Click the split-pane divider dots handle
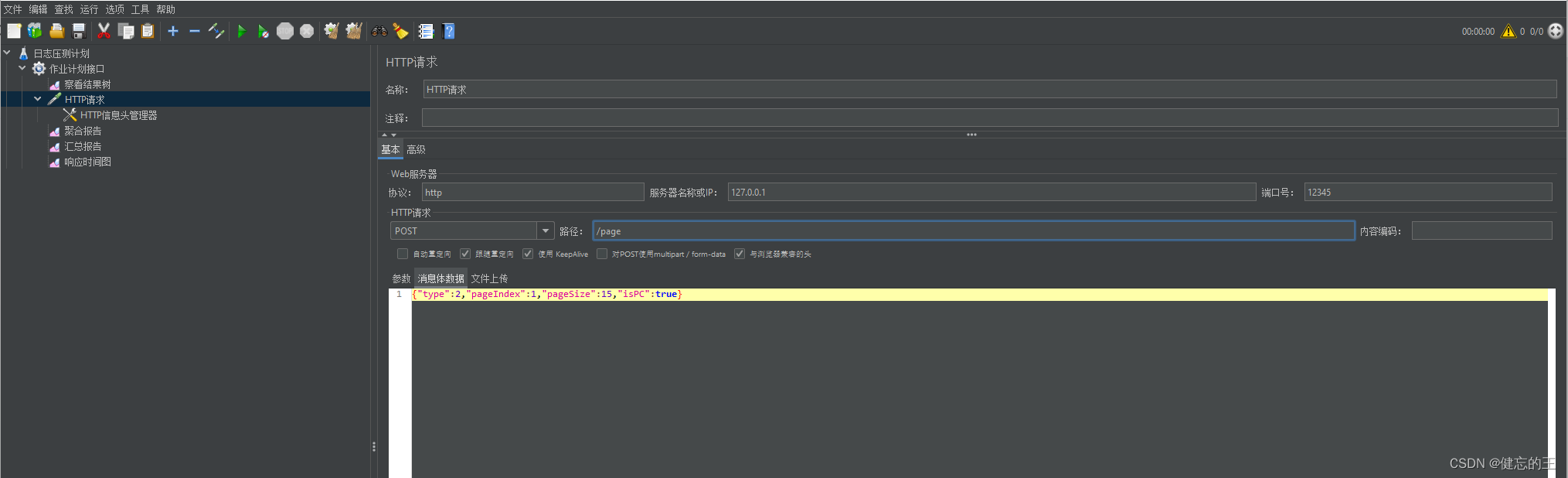1568x478 pixels. (374, 446)
